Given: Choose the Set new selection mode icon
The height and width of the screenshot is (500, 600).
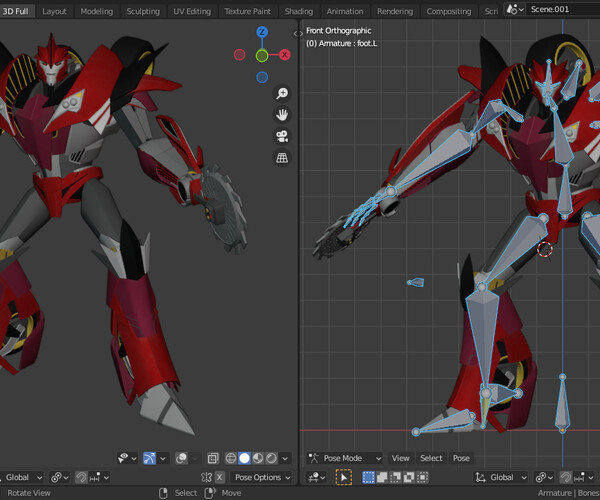Looking at the screenshot, I should [368, 477].
